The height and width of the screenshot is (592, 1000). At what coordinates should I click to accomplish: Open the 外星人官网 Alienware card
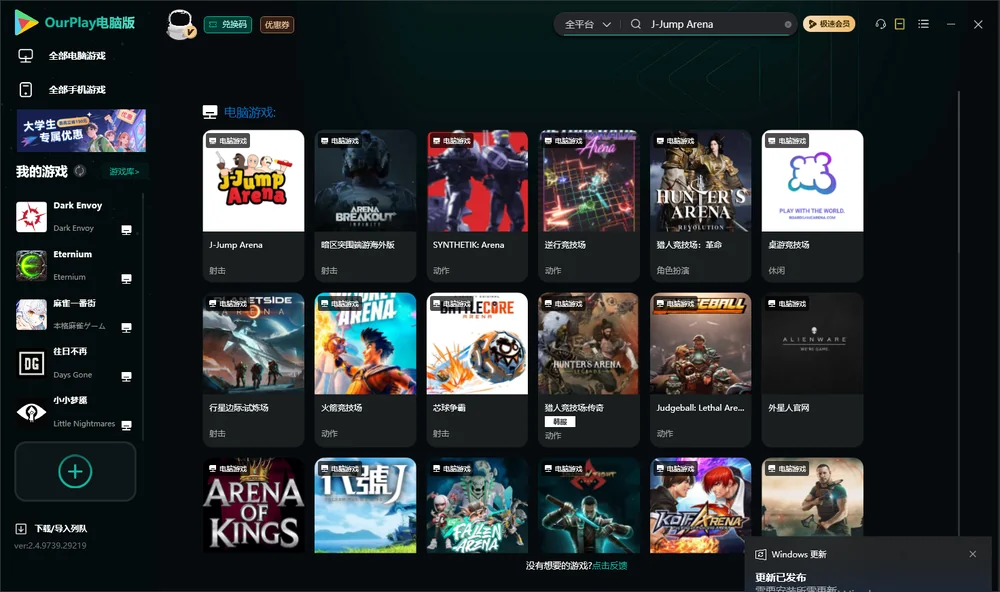pos(812,369)
